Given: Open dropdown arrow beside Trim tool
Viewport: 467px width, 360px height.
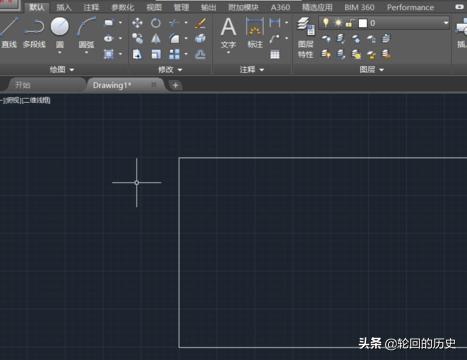Looking at the screenshot, I should 186,23.
